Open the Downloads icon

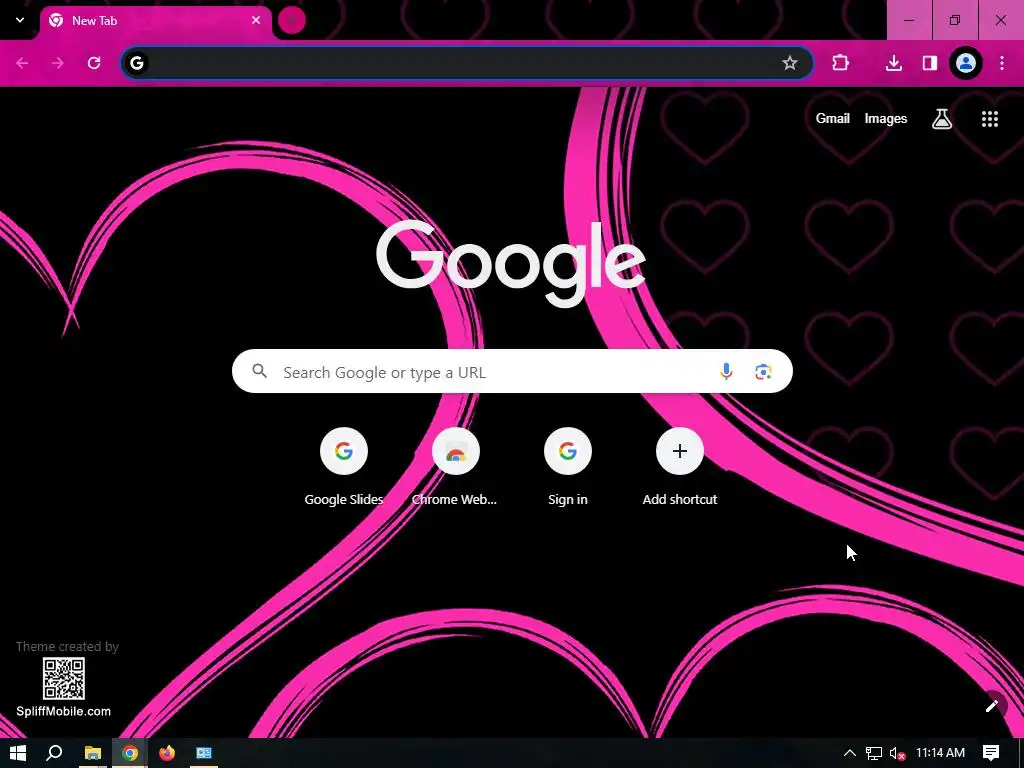[893, 63]
